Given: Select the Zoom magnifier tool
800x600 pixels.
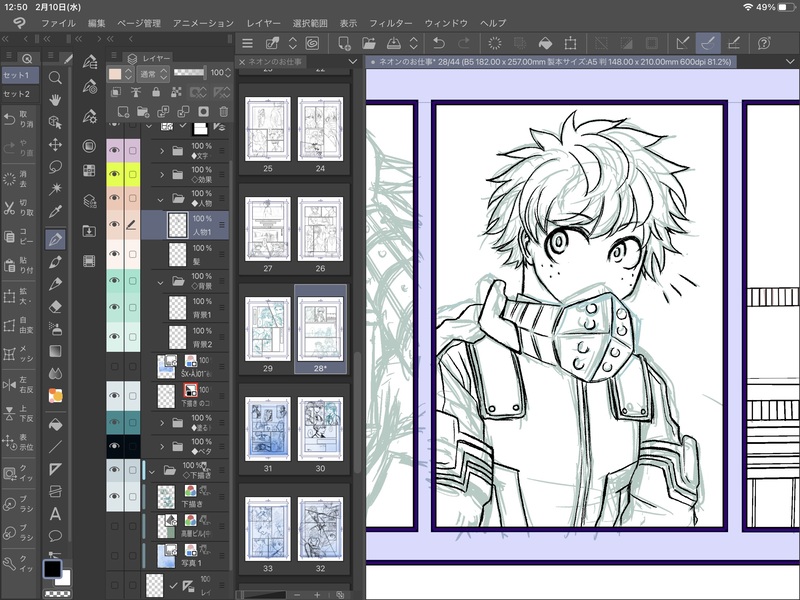Looking at the screenshot, I should pyautogui.click(x=55, y=78).
